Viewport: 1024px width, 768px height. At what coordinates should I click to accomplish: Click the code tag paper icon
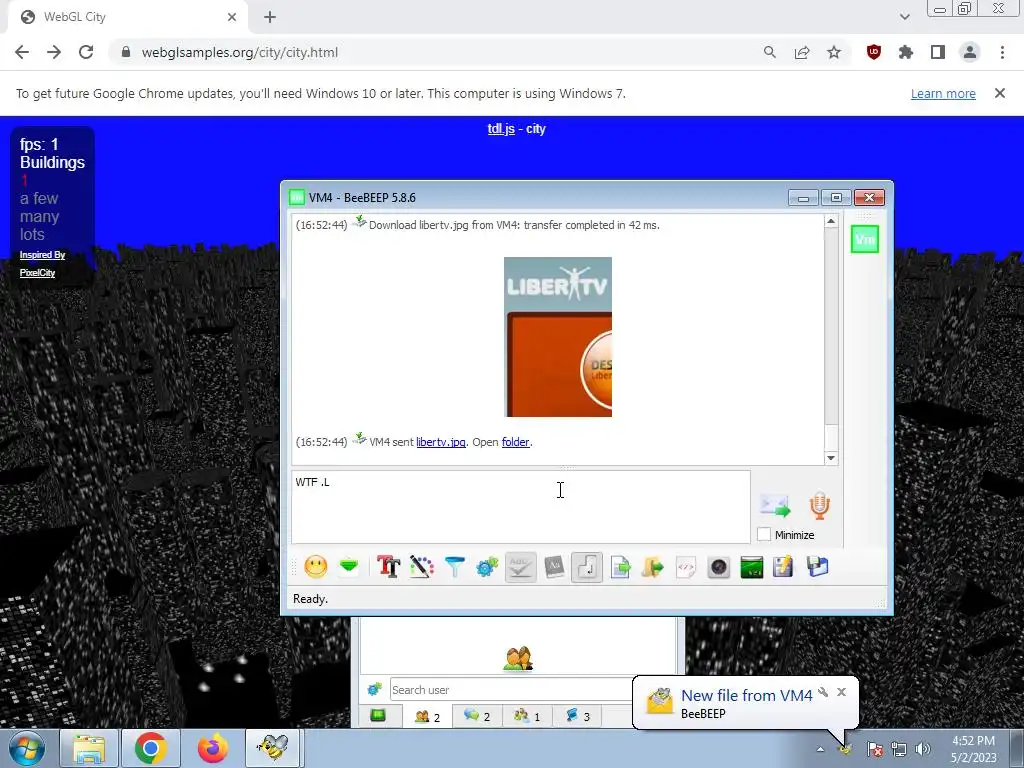[x=686, y=567]
